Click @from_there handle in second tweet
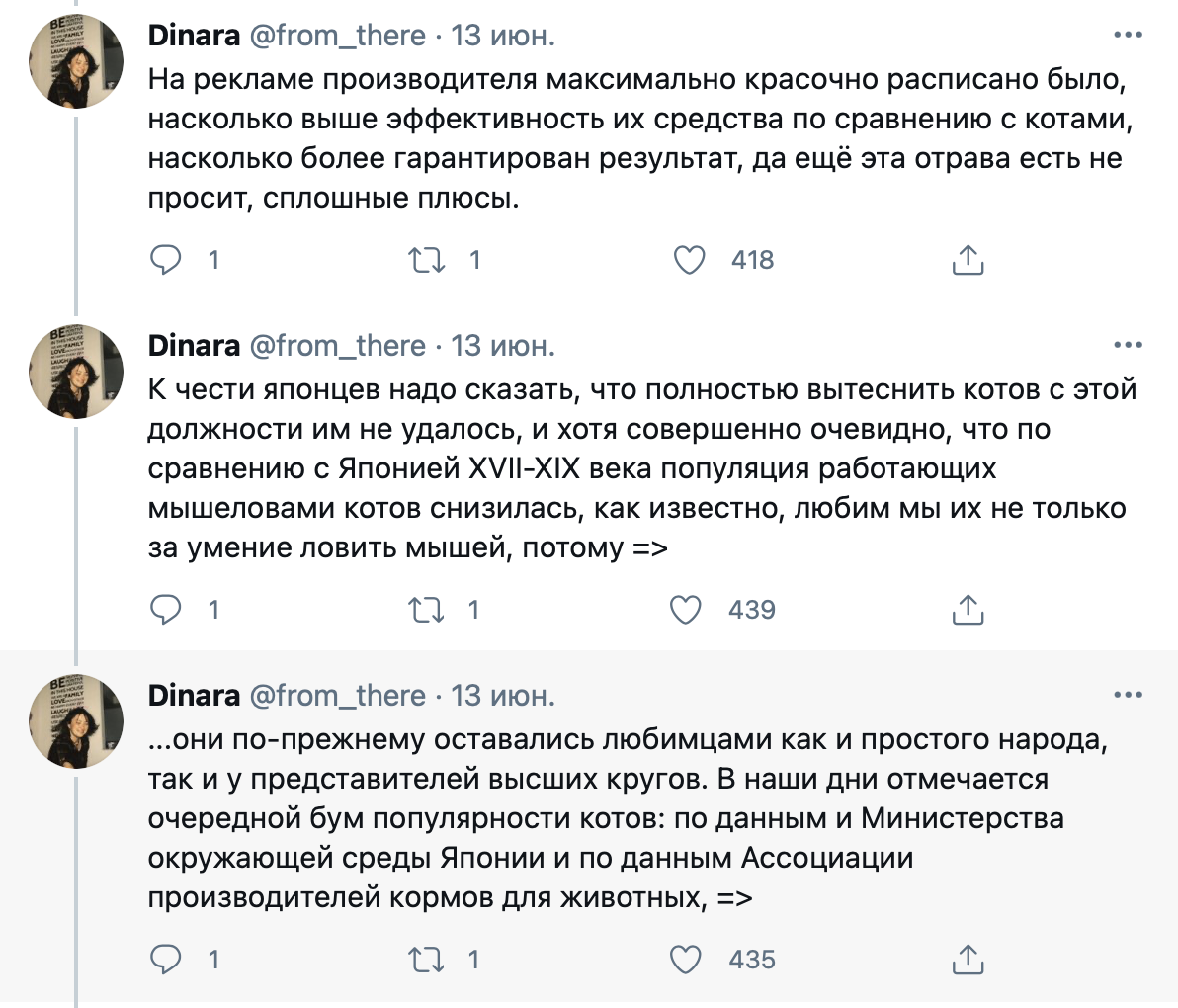Viewport: 1178px width, 1008px height. click(x=337, y=346)
